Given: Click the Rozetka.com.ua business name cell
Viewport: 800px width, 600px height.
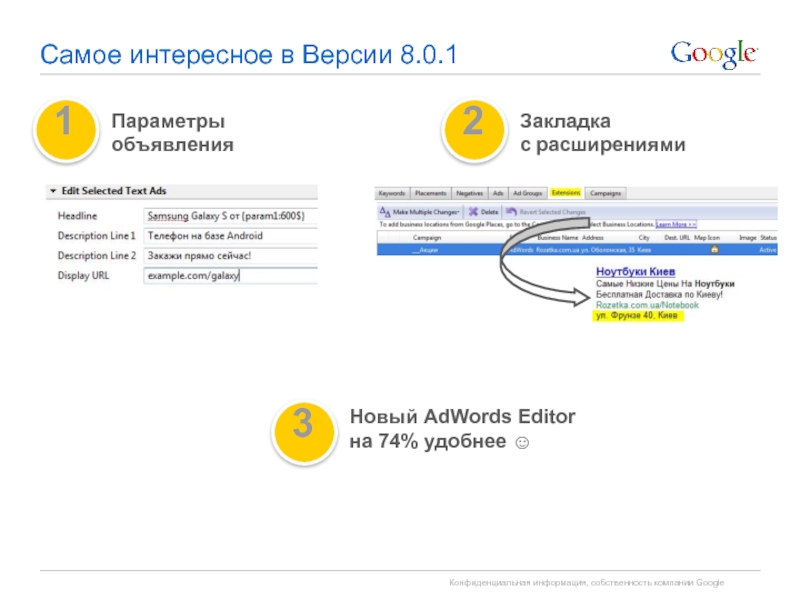Looking at the screenshot, I should tap(558, 250).
